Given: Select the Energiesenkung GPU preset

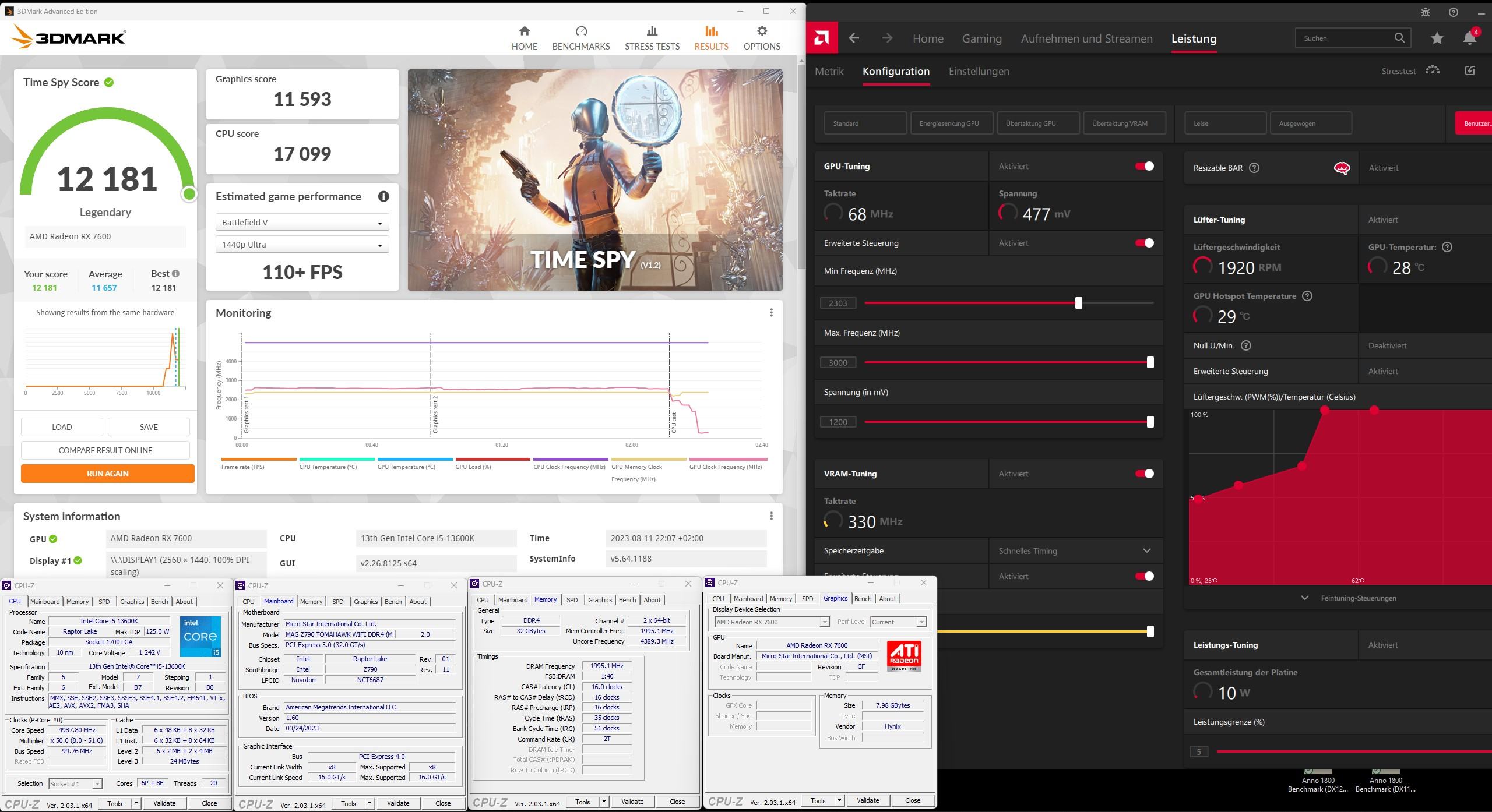Looking at the screenshot, I should [952, 123].
